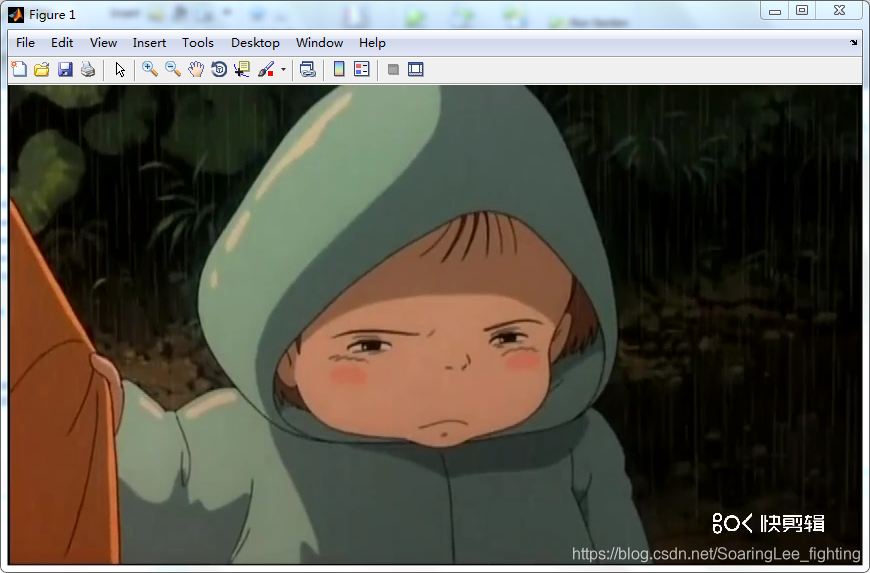Select the Edit Plot arrow tool
870x573 pixels.
click(120, 69)
